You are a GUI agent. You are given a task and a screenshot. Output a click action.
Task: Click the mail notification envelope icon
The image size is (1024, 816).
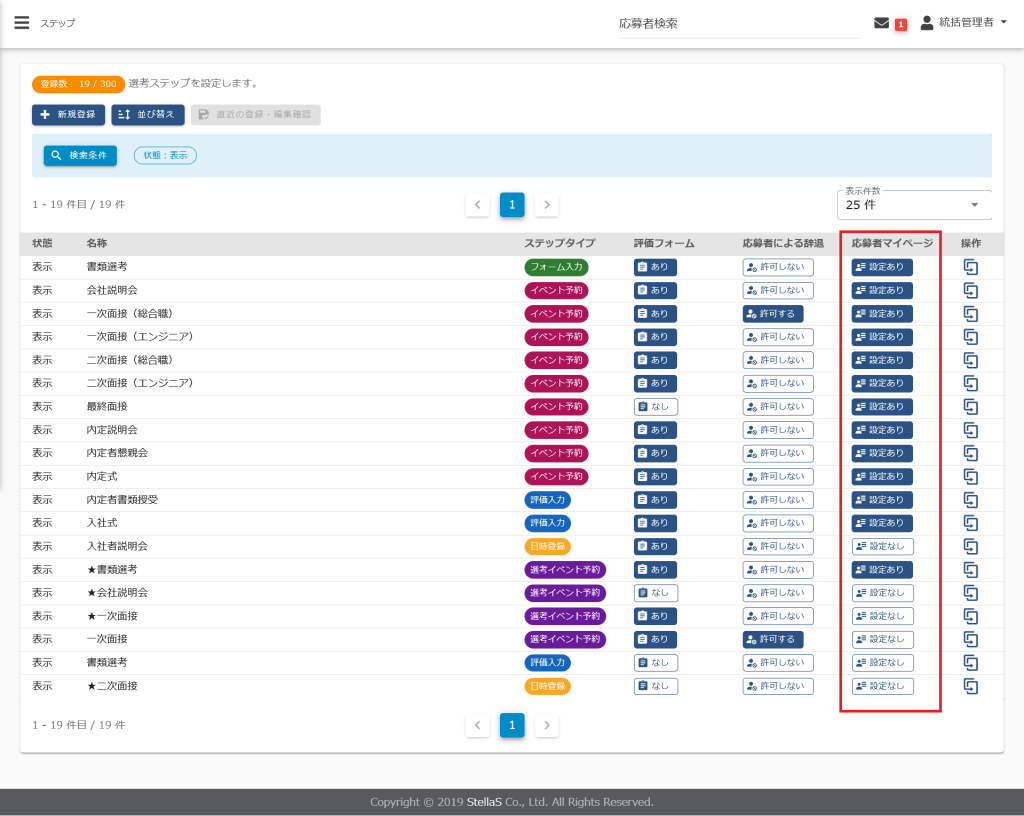[x=881, y=23]
